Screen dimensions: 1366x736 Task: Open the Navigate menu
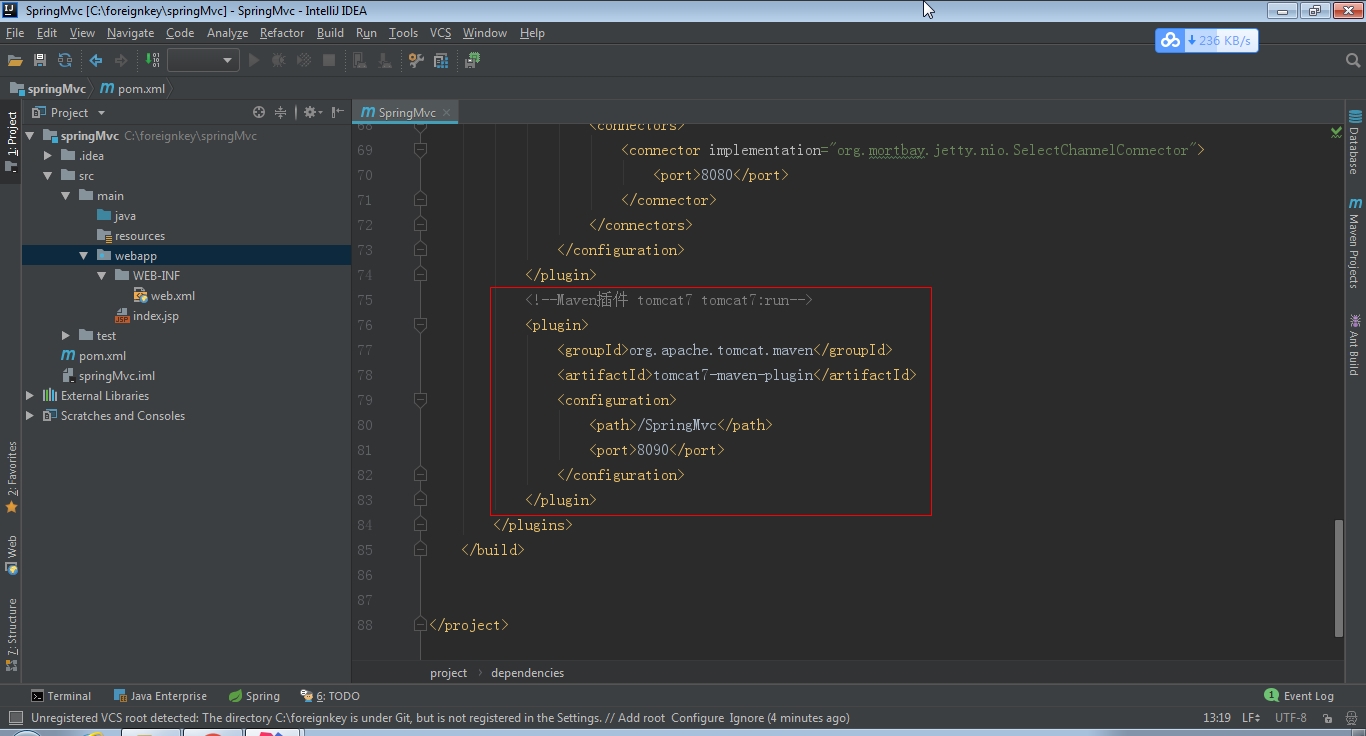tap(131, 33)
